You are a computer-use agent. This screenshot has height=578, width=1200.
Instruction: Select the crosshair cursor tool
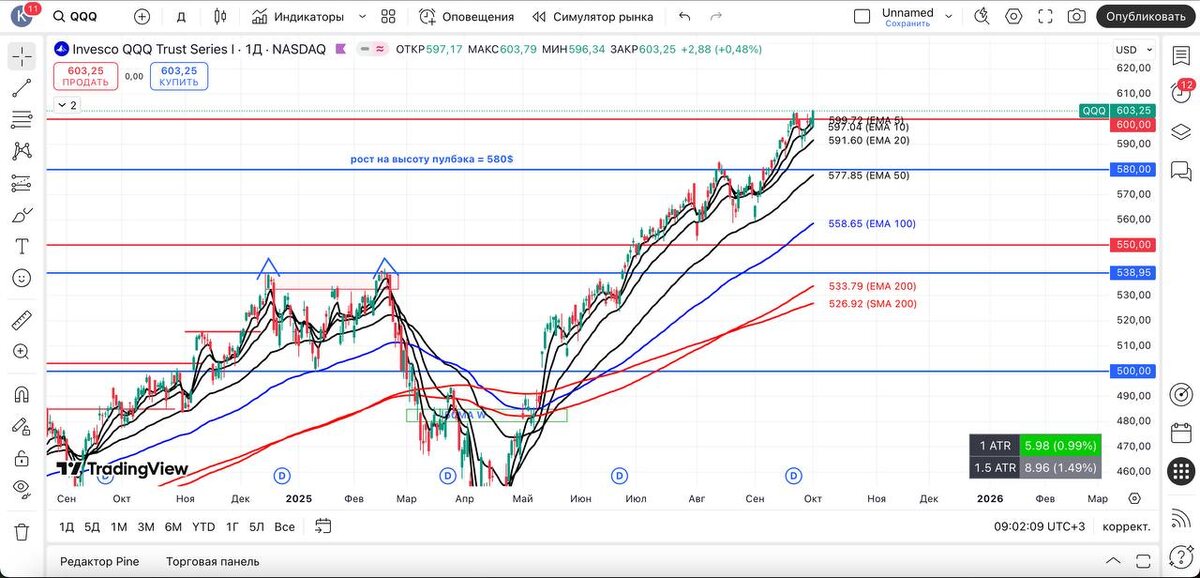click(x=21, y=57)
